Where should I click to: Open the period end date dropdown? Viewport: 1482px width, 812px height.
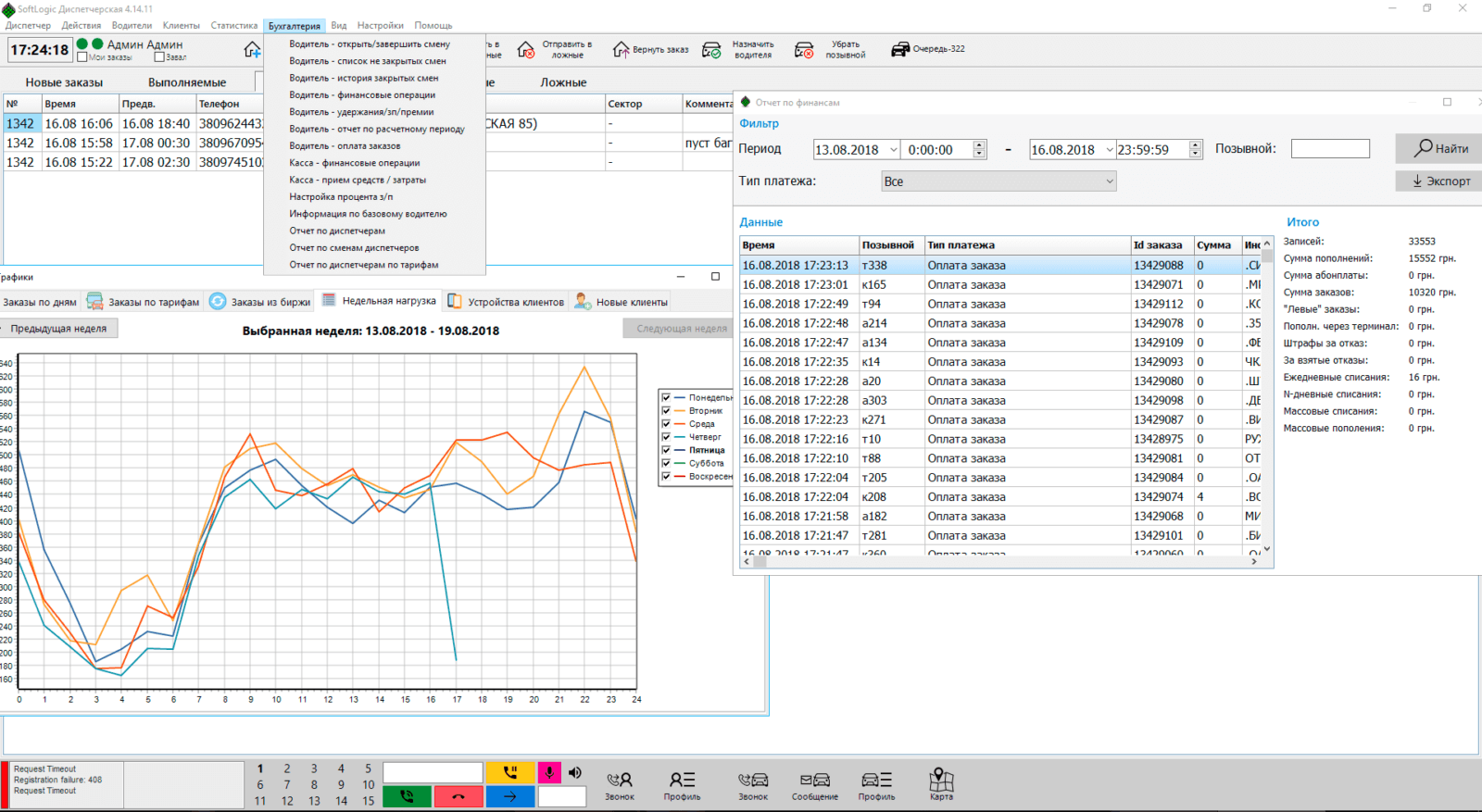point(1109,150)
